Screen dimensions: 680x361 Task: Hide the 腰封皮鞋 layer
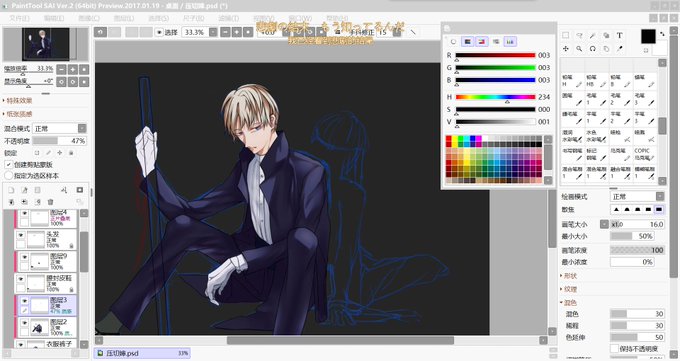[20, 279]
